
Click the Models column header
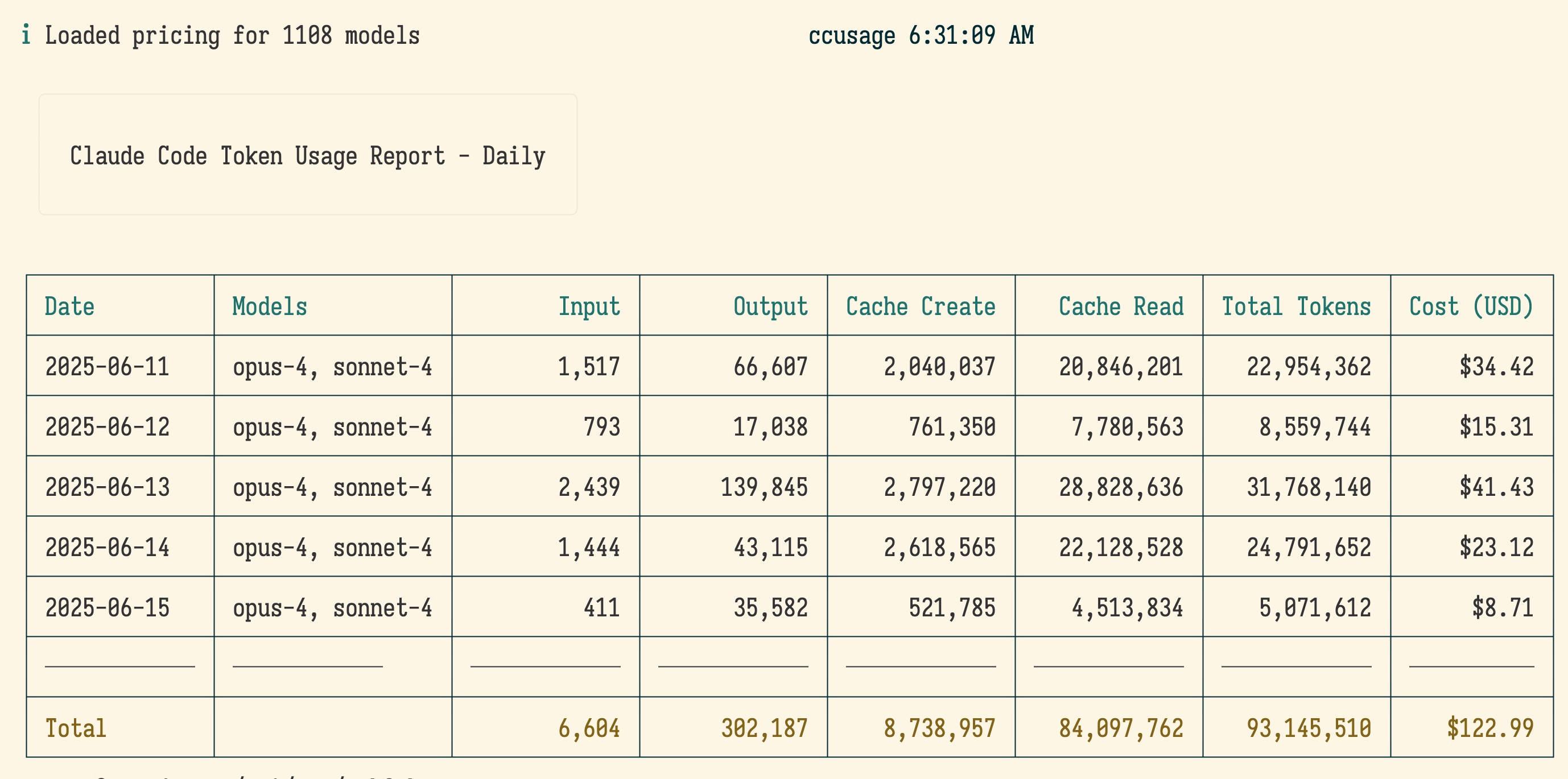click(x=270, y=306)
